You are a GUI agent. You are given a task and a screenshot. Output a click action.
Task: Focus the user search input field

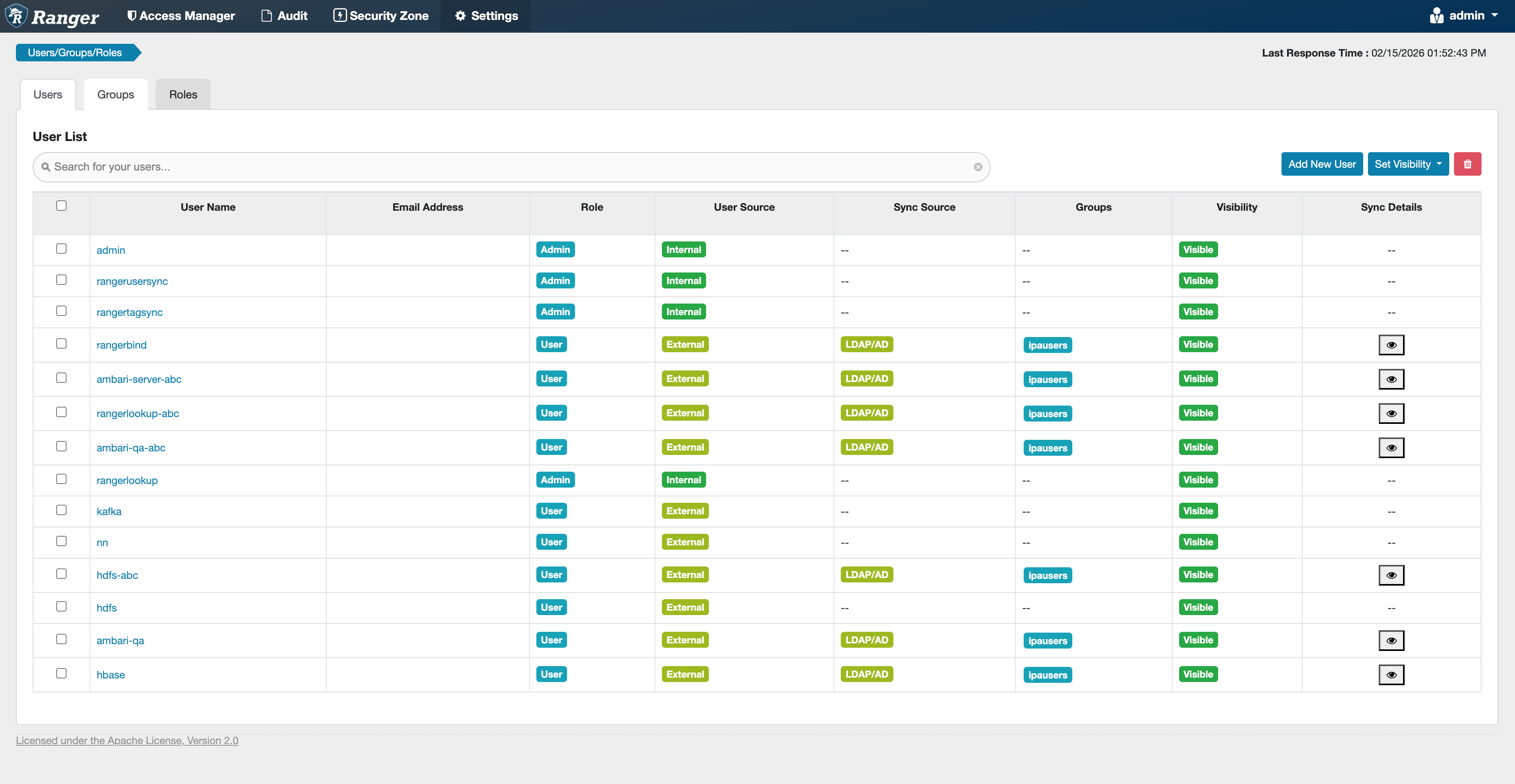(x=506, y=167)
